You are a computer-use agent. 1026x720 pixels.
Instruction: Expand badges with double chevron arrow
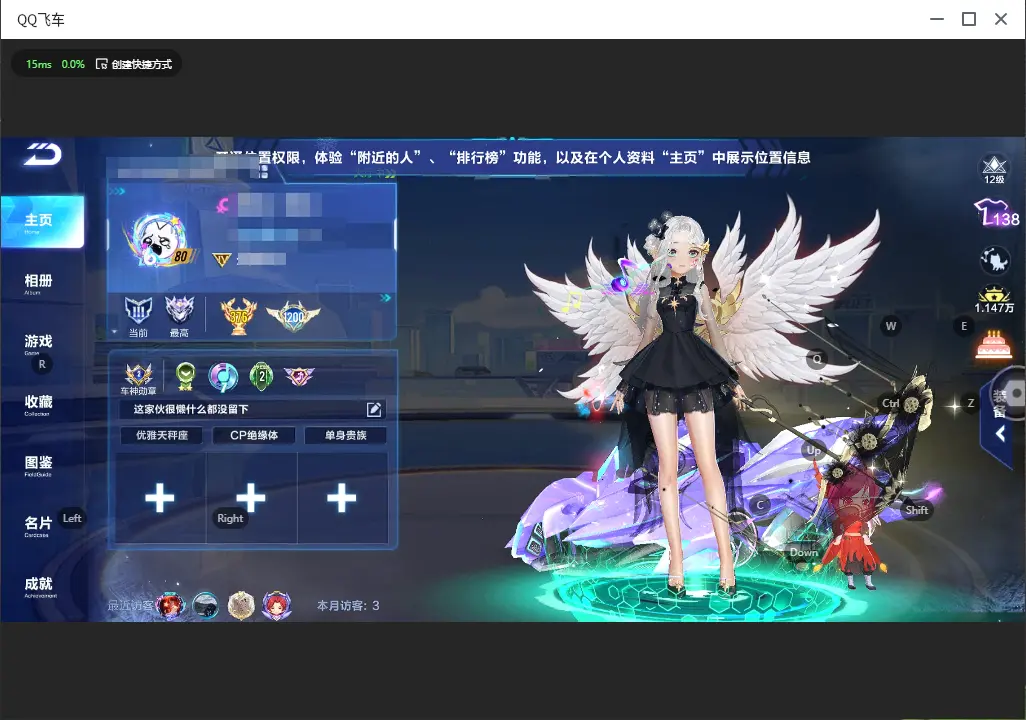(385, 298)
